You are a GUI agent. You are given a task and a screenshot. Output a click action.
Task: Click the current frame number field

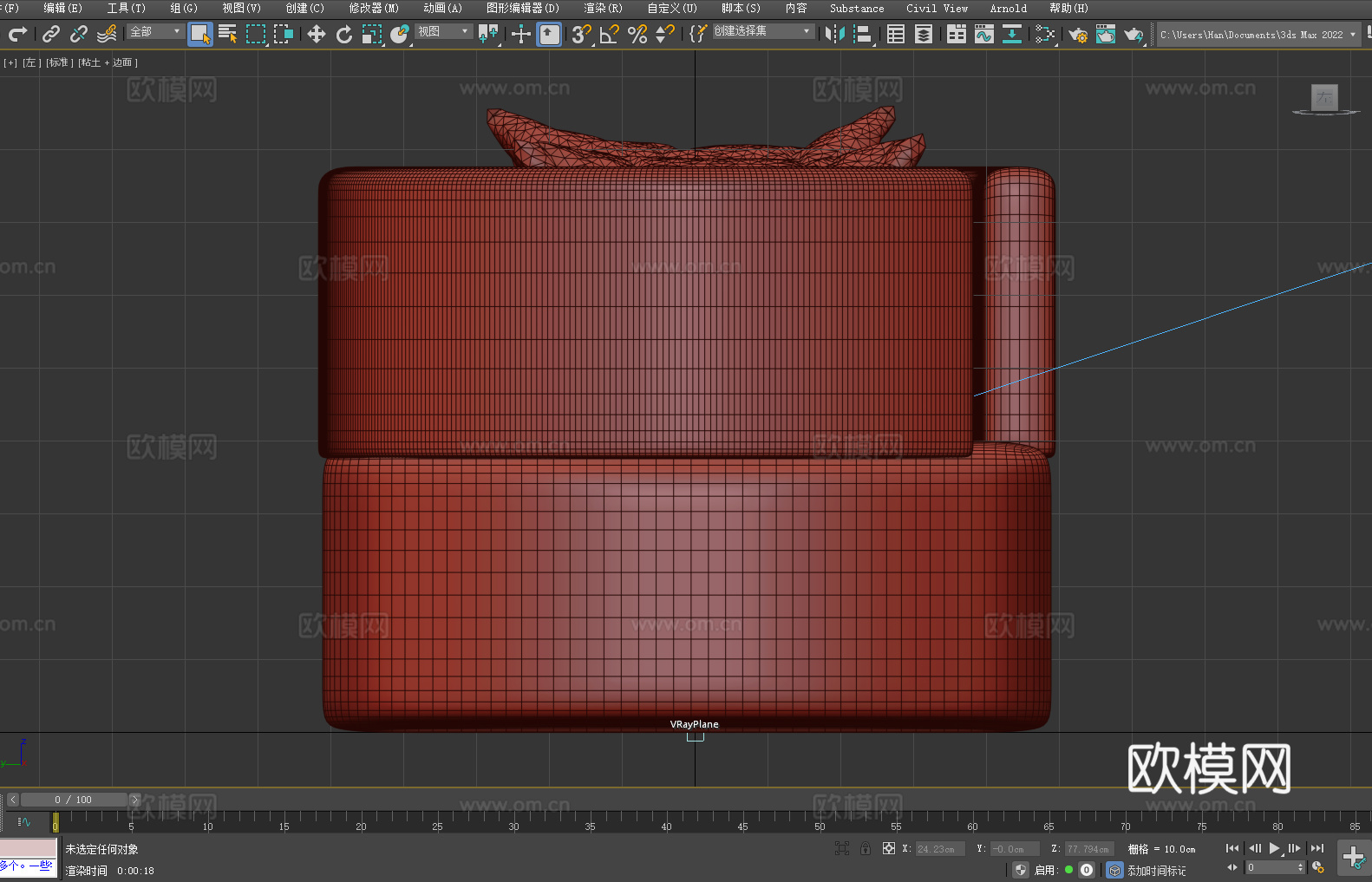point(1270,868)
